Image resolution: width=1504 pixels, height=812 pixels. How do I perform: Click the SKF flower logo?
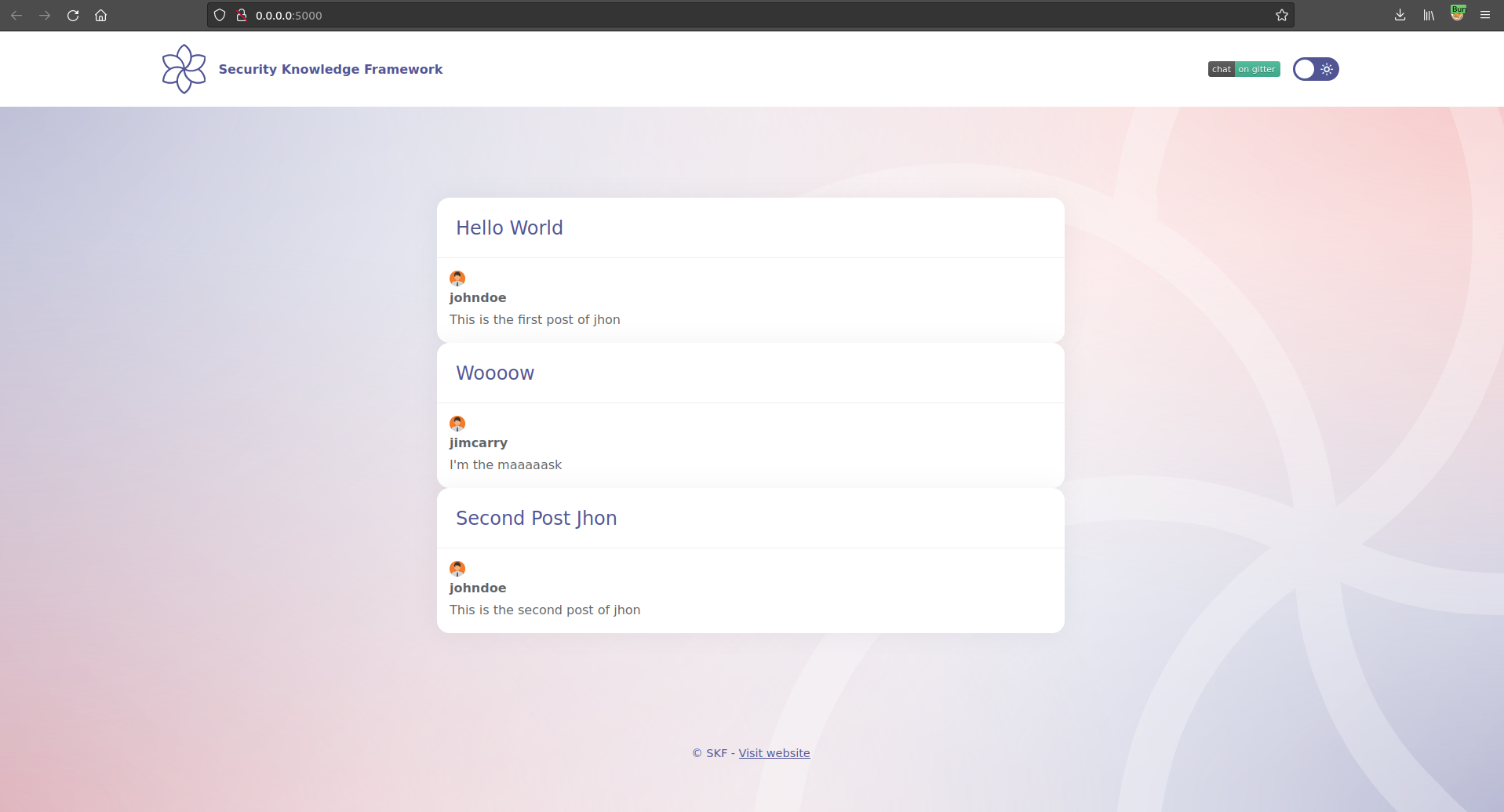click(184, 69)
